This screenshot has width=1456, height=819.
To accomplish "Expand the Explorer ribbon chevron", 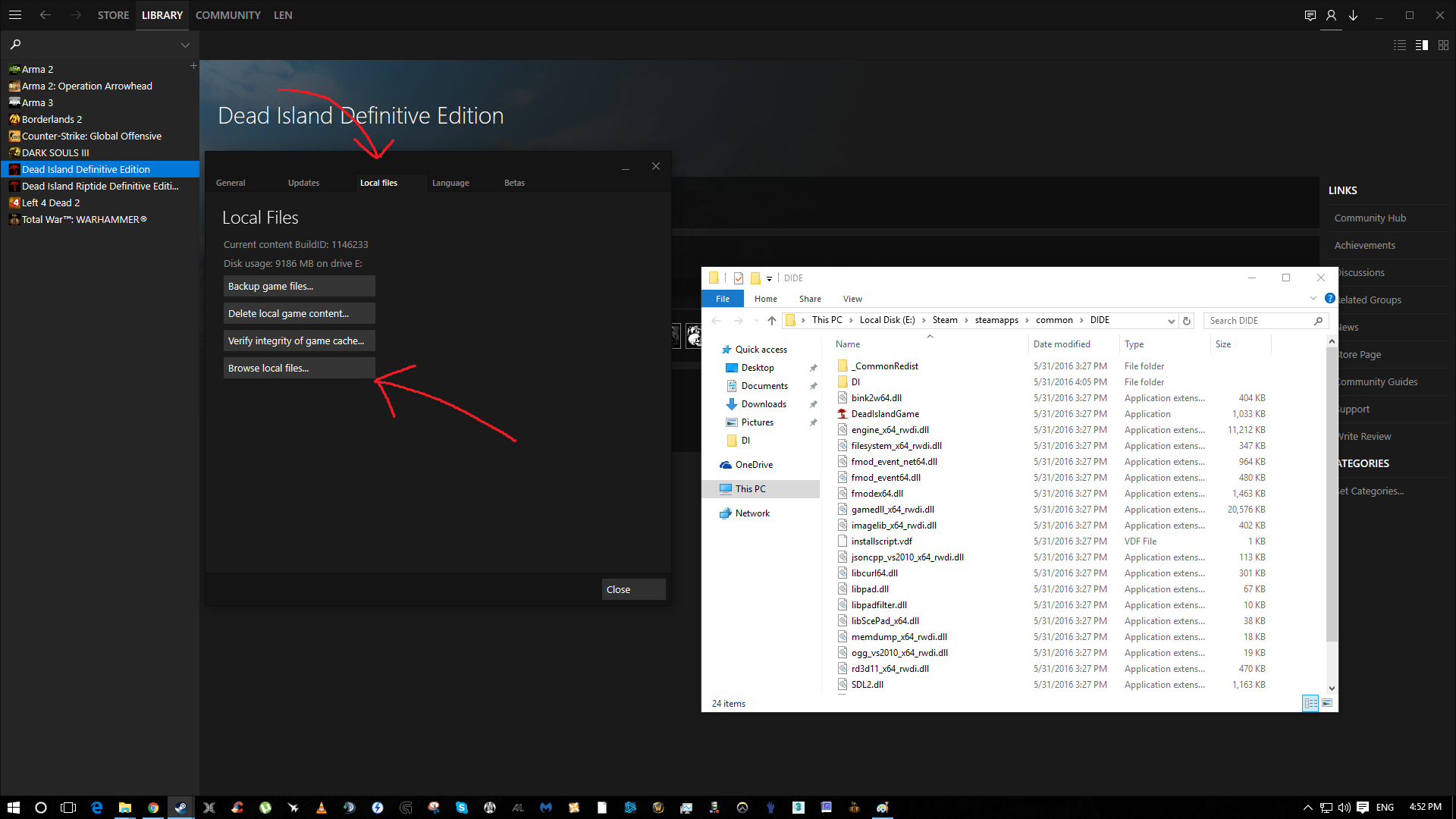I will pos(1313,299).
